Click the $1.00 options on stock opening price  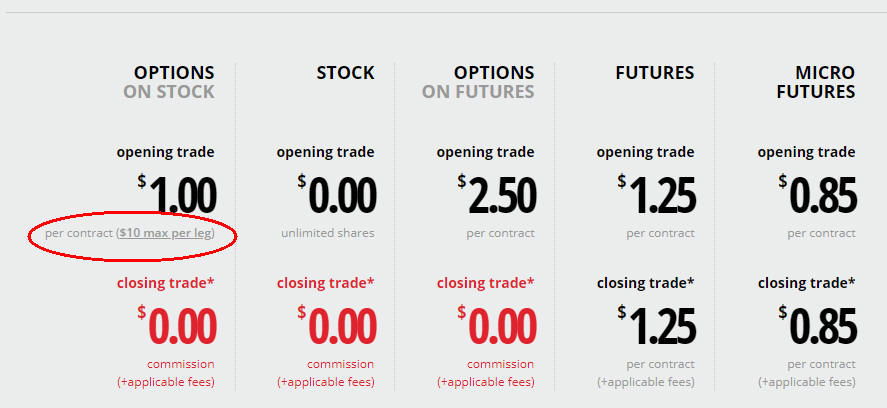click(177, 196)
